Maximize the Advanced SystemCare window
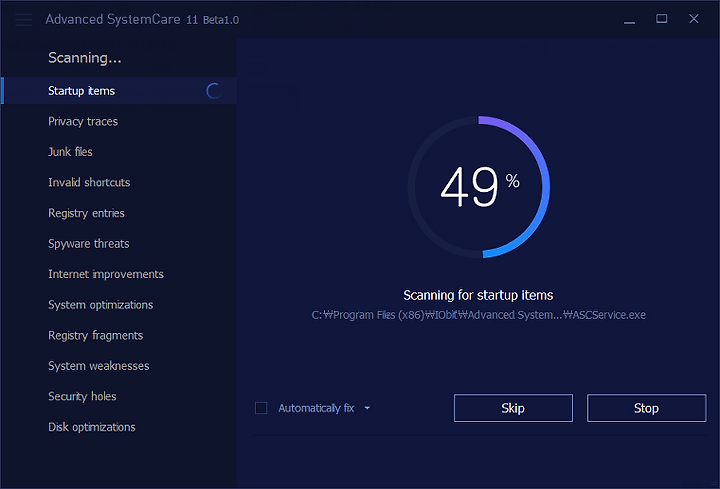Viewport: 720px width, 489px height. click(662, 19)
